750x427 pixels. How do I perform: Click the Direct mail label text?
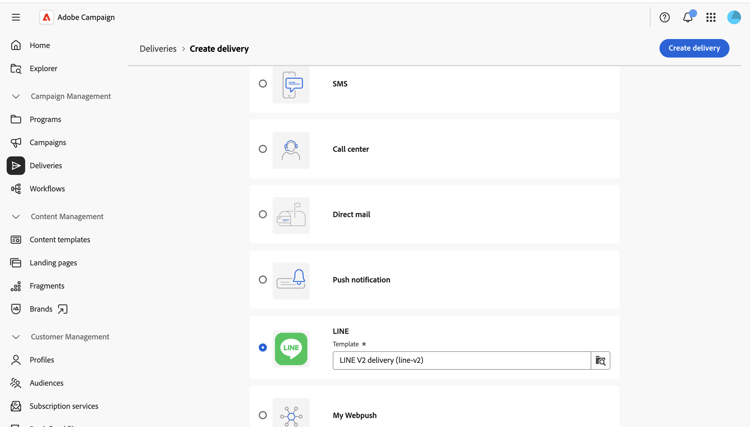click(x=351, y=214)
